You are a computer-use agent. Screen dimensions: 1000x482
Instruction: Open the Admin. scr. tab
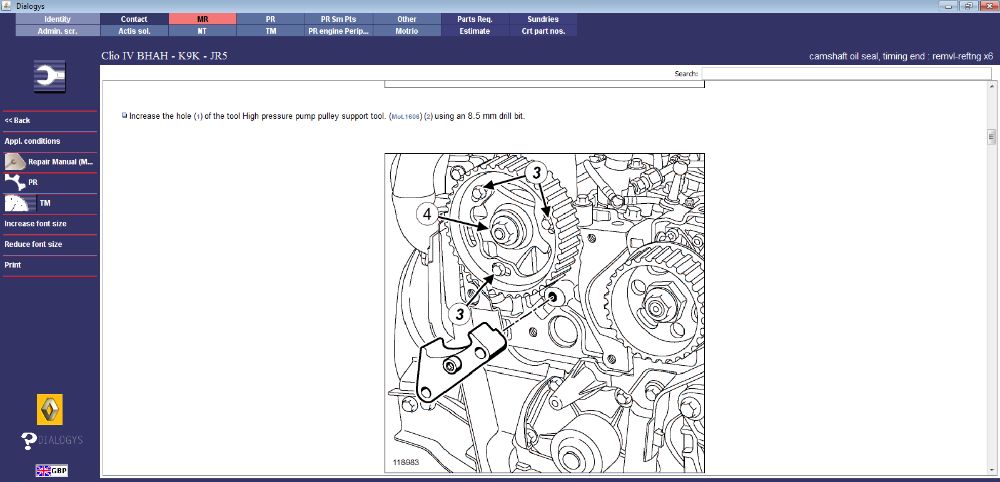pos(58,31)
